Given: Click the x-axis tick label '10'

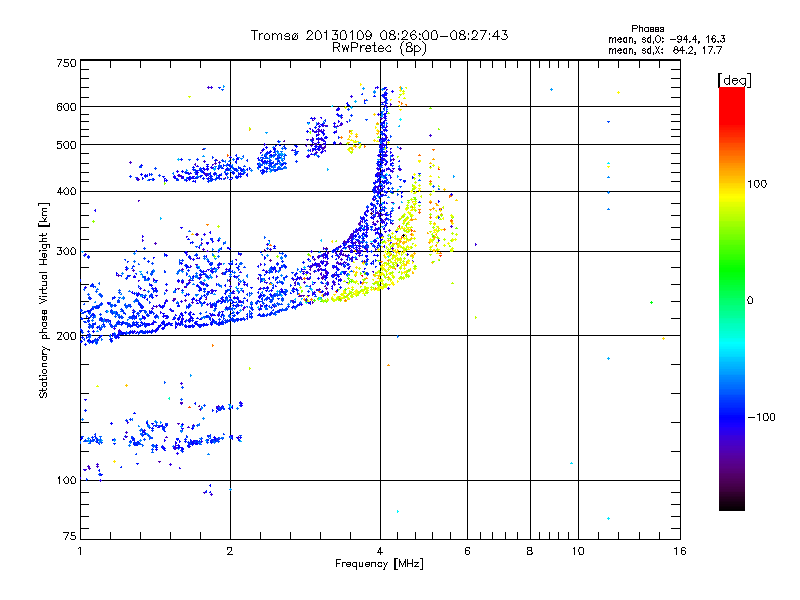Looking at the screenshot, I should click(578, 551).
